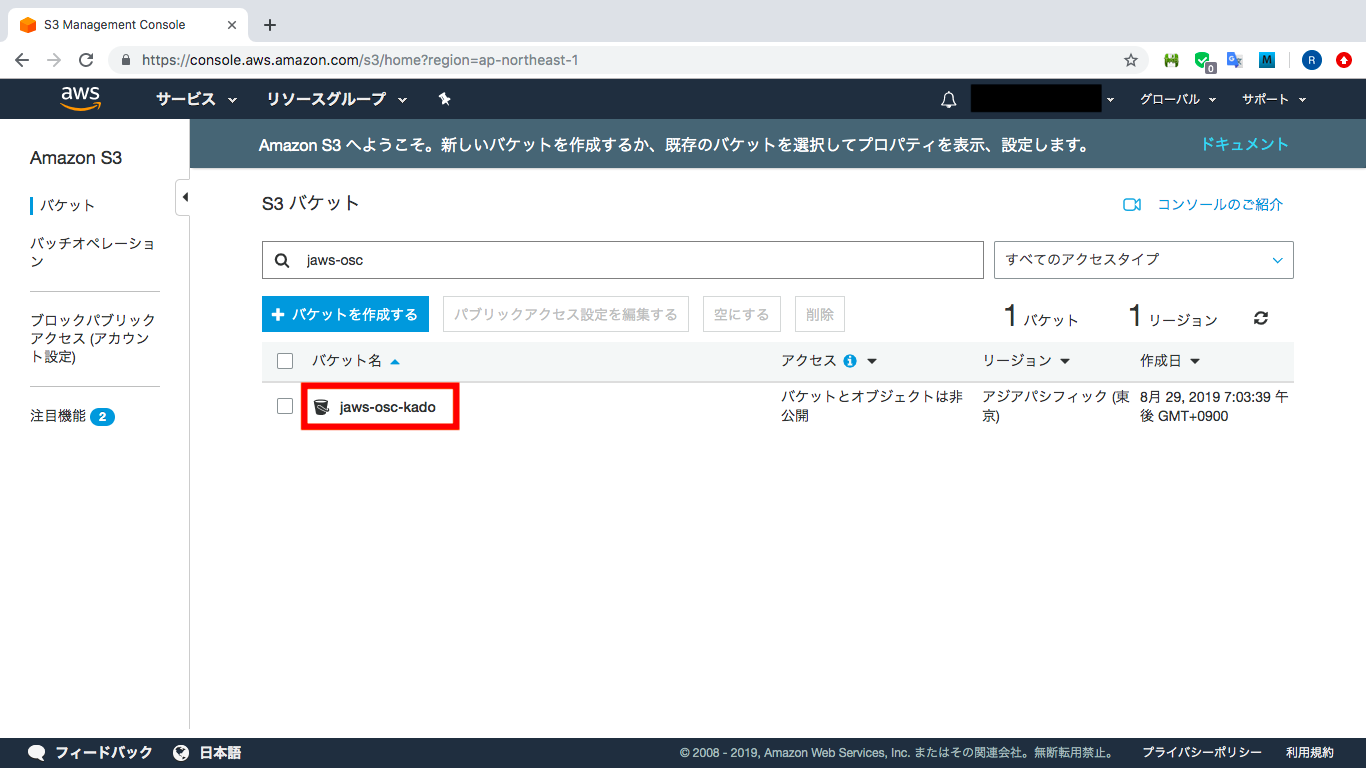Click the browser forward arrow
1366x768 pixels.
pos(54,60)
